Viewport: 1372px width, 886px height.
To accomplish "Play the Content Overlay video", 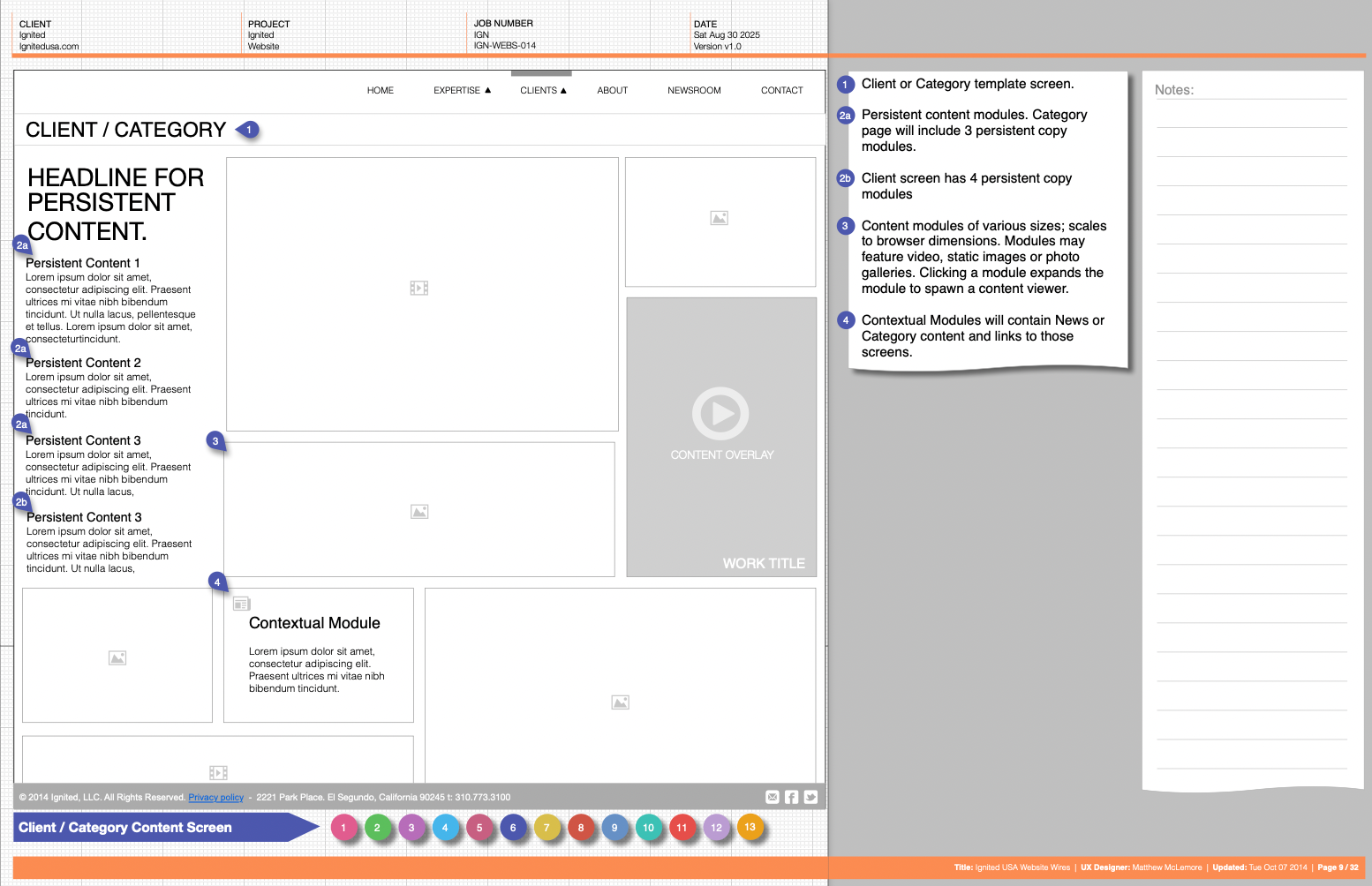I will coord(720,413).
